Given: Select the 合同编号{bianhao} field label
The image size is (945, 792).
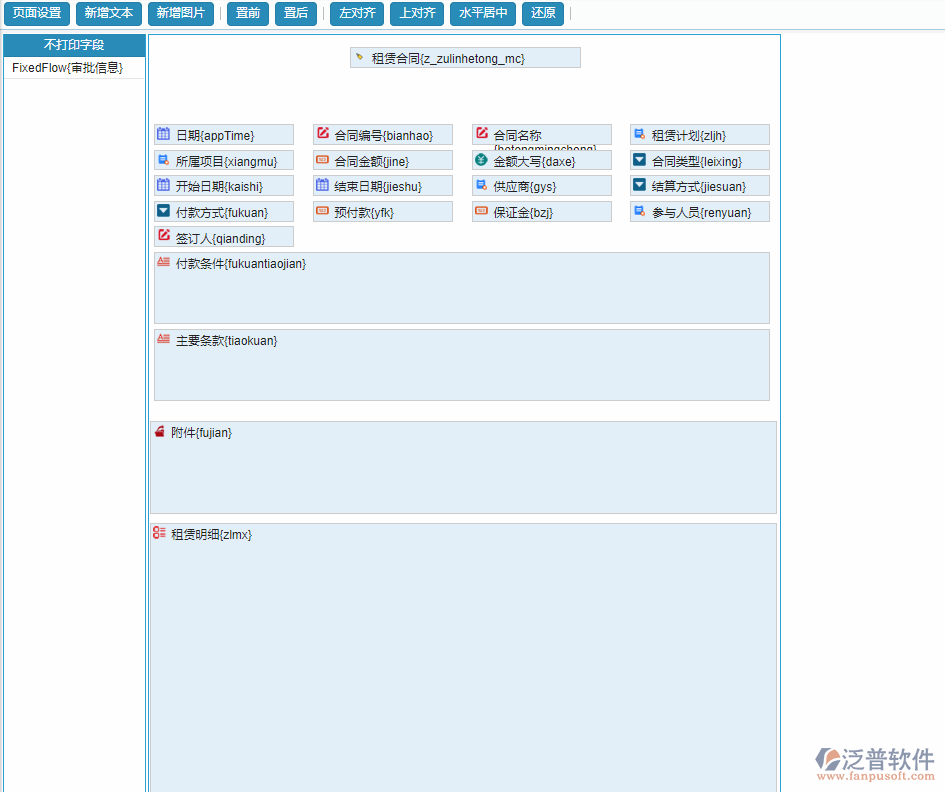Looking at the screenshot, I should coord(384,136).
